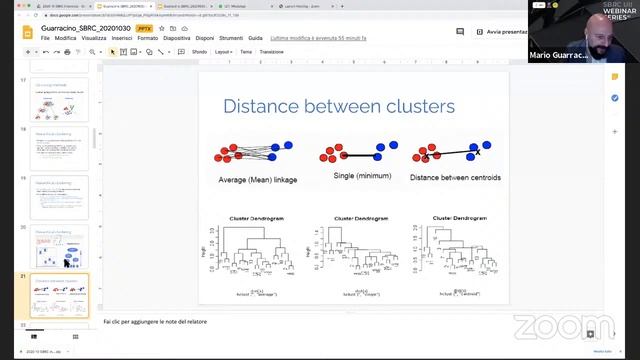Open the Tasks side panel icon
The height and width of the screenshot is (360, 640).
point(615,98)
